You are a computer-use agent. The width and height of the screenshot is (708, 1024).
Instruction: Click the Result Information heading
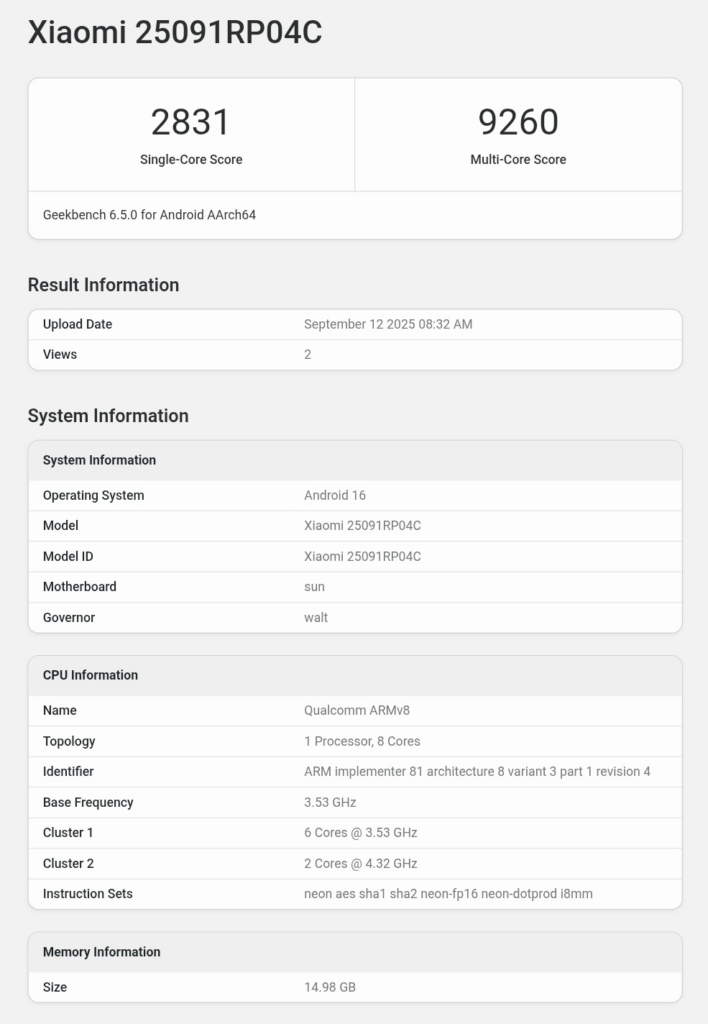click(x=103, y=285)
